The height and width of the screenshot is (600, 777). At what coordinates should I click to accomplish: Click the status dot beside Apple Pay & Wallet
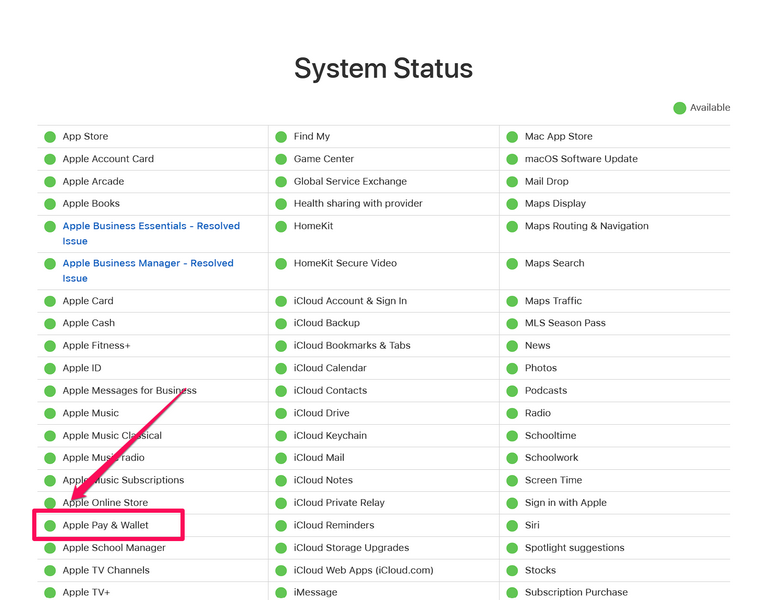(x=49, y=526)
